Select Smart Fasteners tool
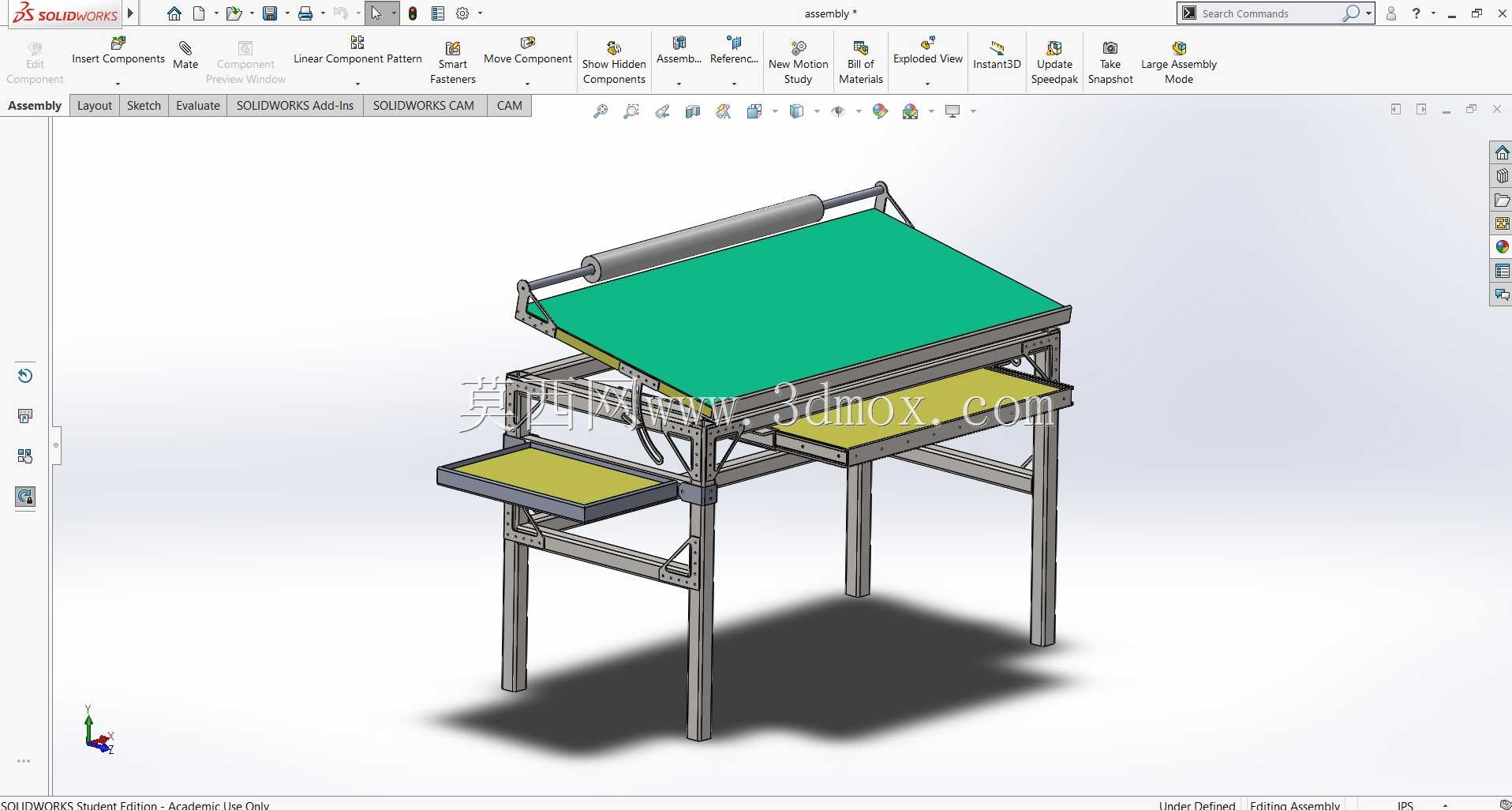Viewport: 1512px width, 810px height. point(453,62)
